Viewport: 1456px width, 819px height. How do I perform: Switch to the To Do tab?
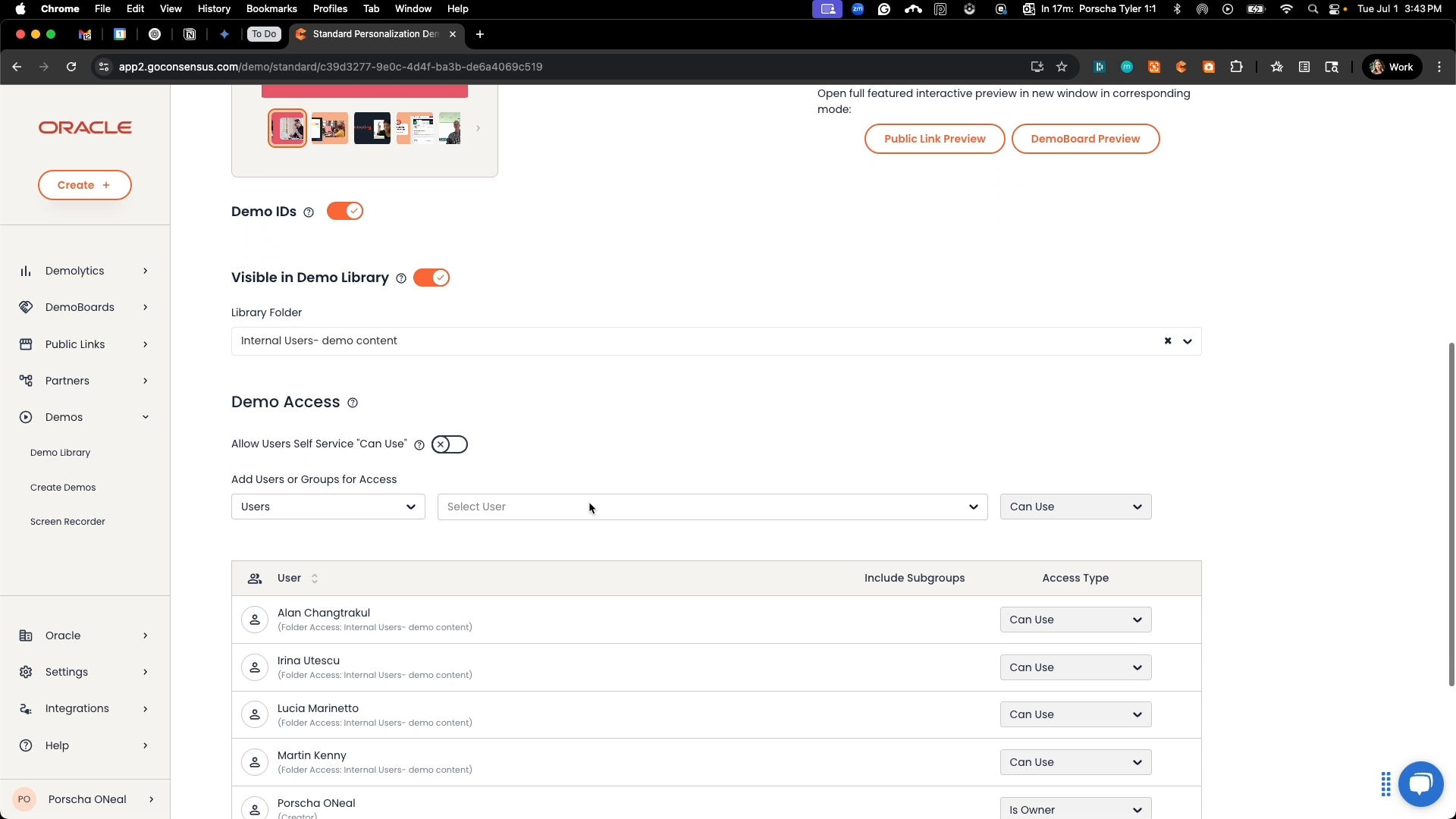(263, 34)
